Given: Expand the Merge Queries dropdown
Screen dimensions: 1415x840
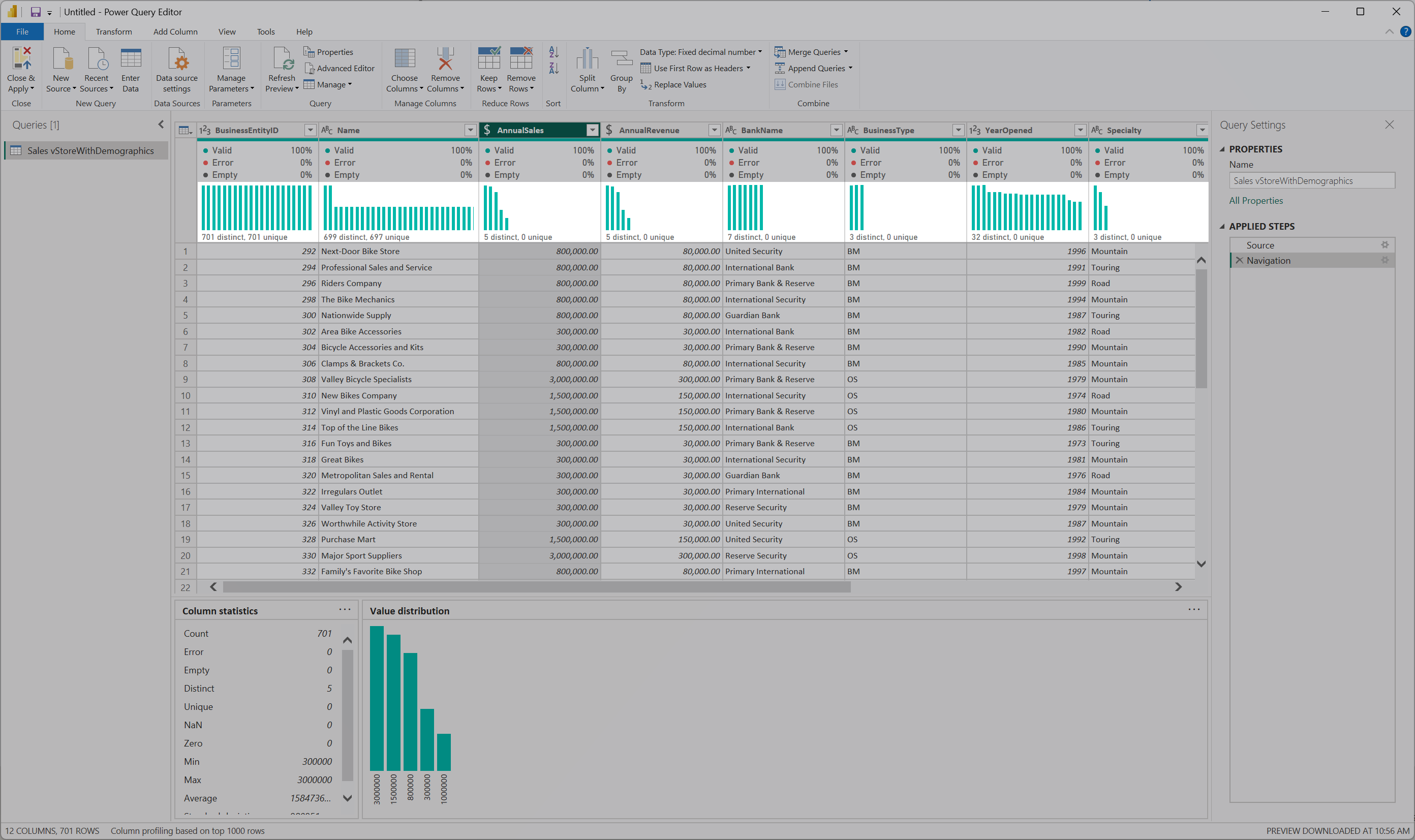Looking at the screenshot, I should 846,52.
